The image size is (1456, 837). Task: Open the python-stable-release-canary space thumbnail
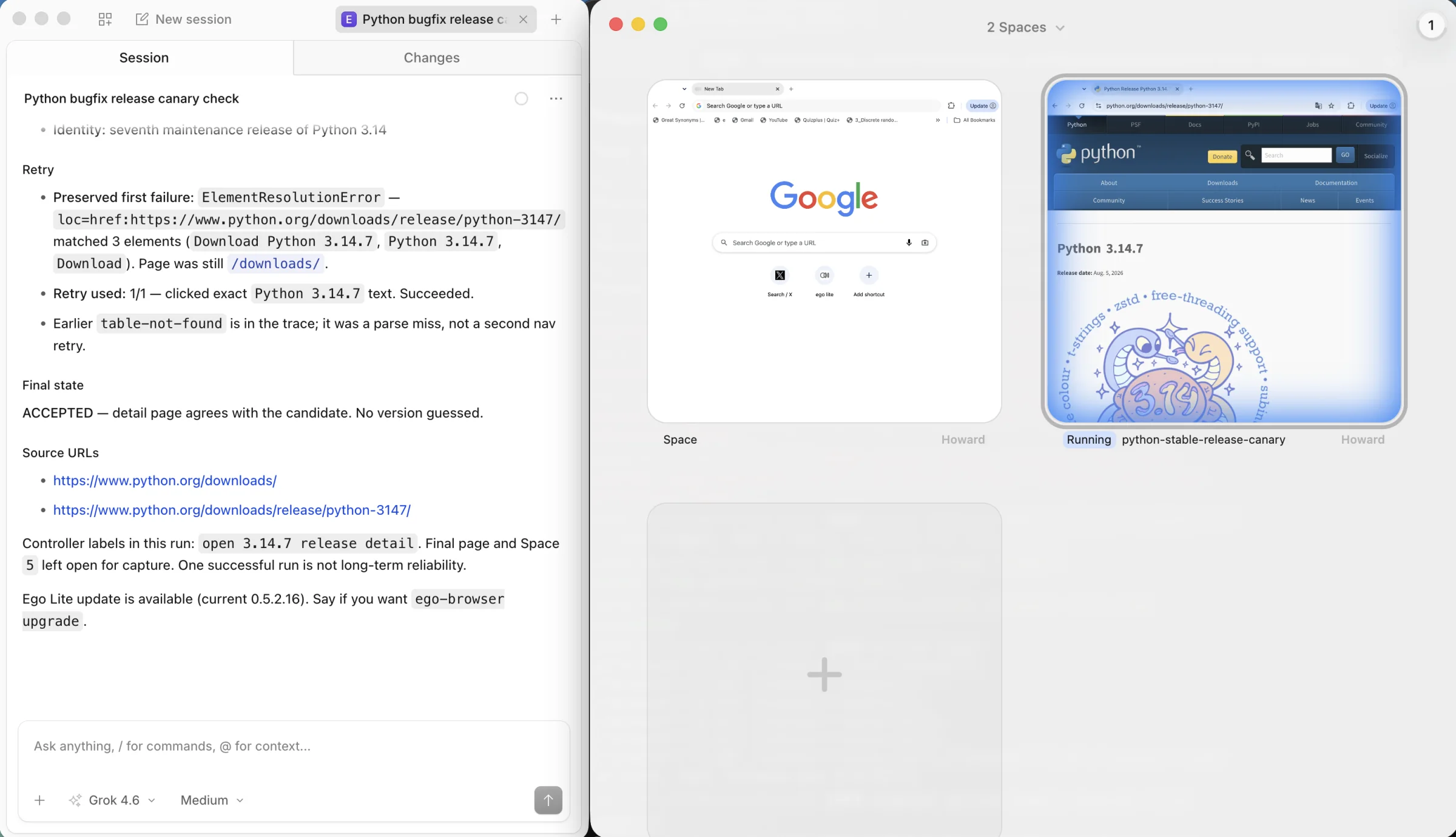click(1224, 251)
